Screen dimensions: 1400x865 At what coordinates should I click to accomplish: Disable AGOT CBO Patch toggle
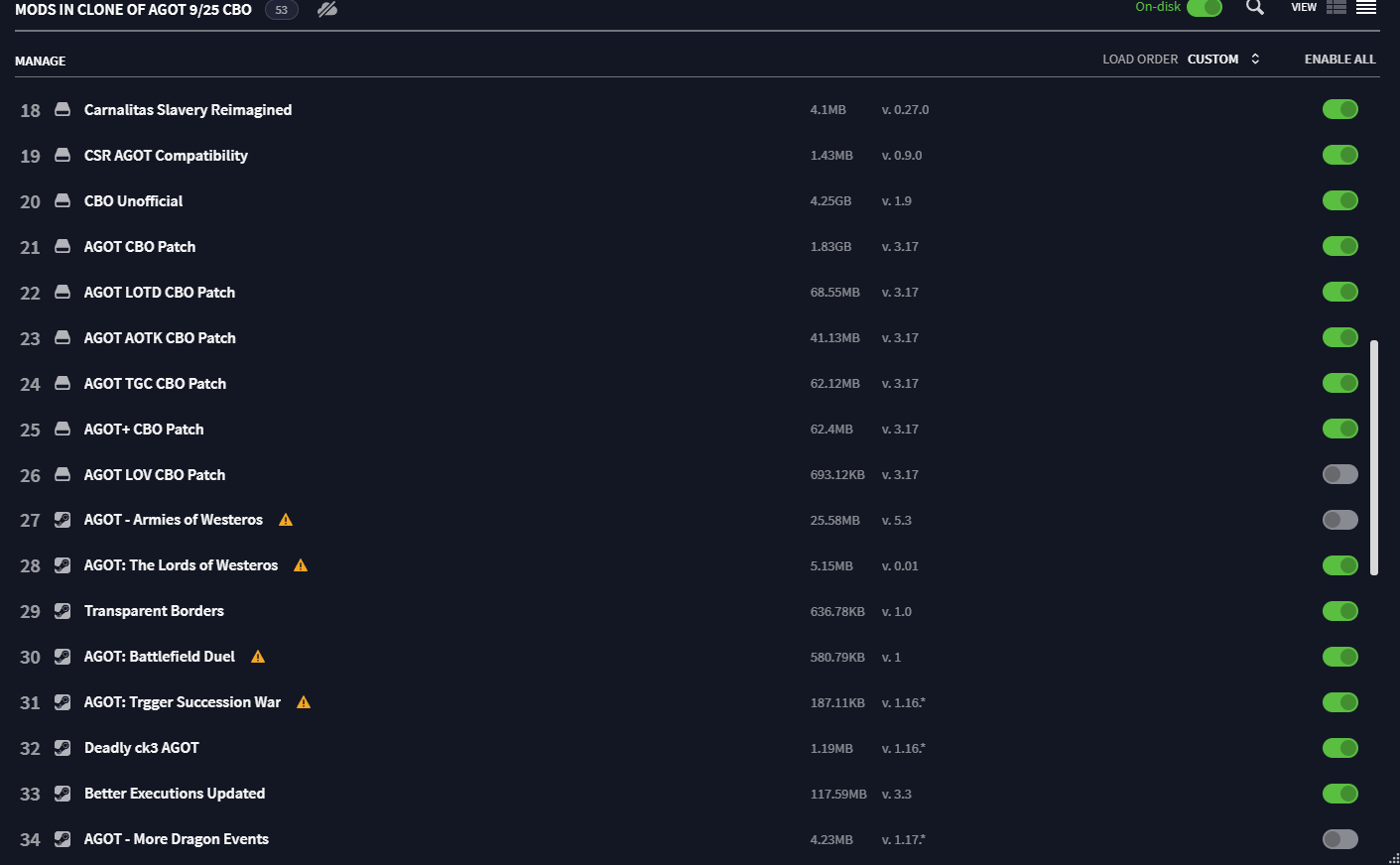[x=1340, y=246]
